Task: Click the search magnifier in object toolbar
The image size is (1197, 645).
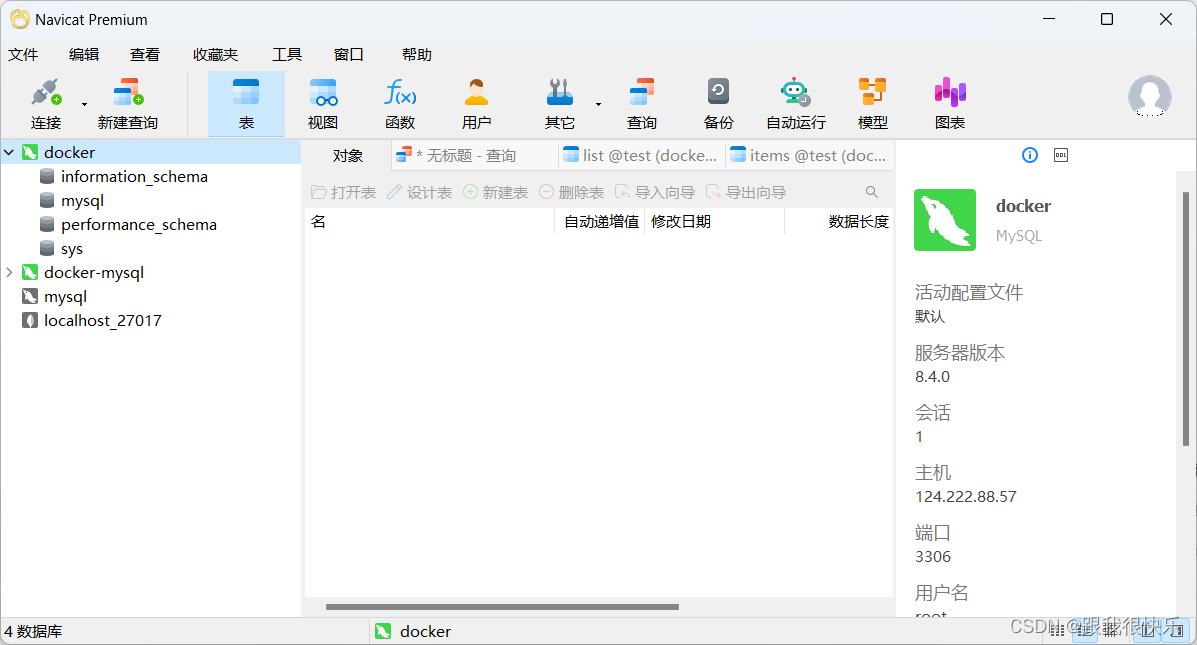Action: [872, 192]
